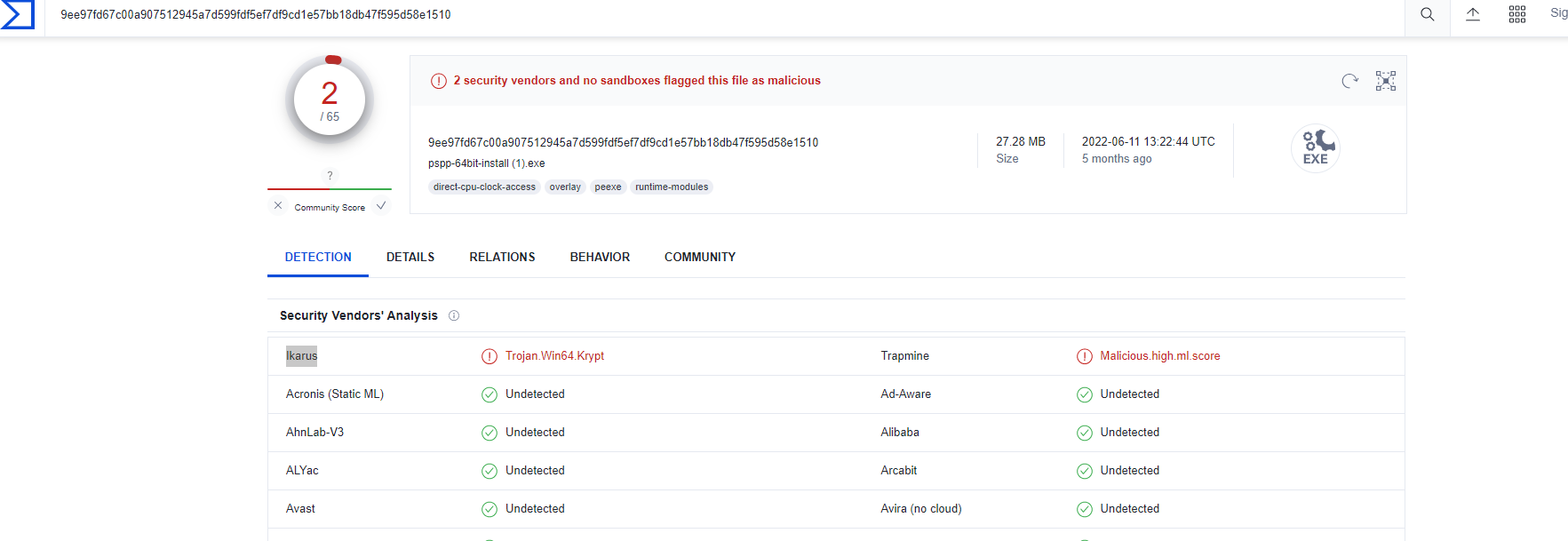Image resolution: width=1568 pixels, height=541 pixels.
Task: Click the Ad-Aware vendor name
Action: (x=905, y=394)
